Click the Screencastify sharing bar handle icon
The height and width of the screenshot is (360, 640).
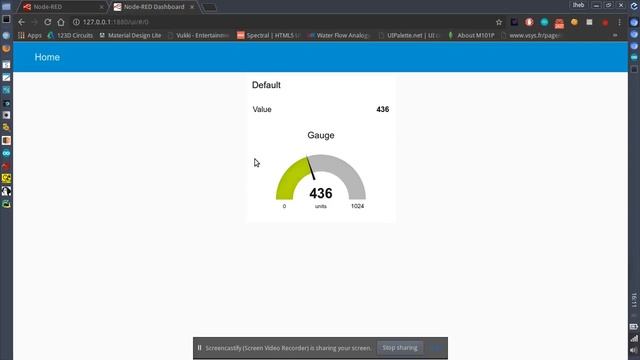pos(199,348)
